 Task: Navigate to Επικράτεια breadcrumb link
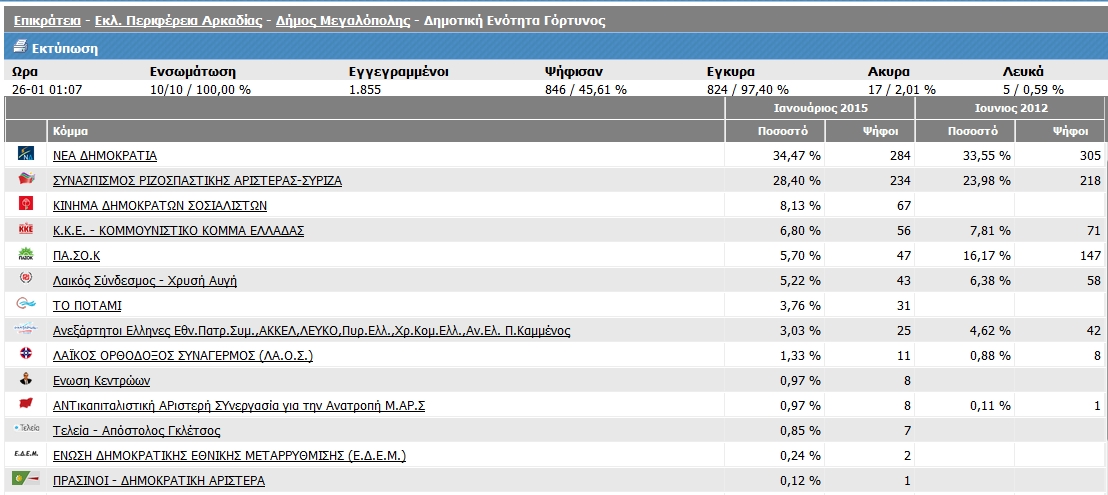[x=45, y=20]
